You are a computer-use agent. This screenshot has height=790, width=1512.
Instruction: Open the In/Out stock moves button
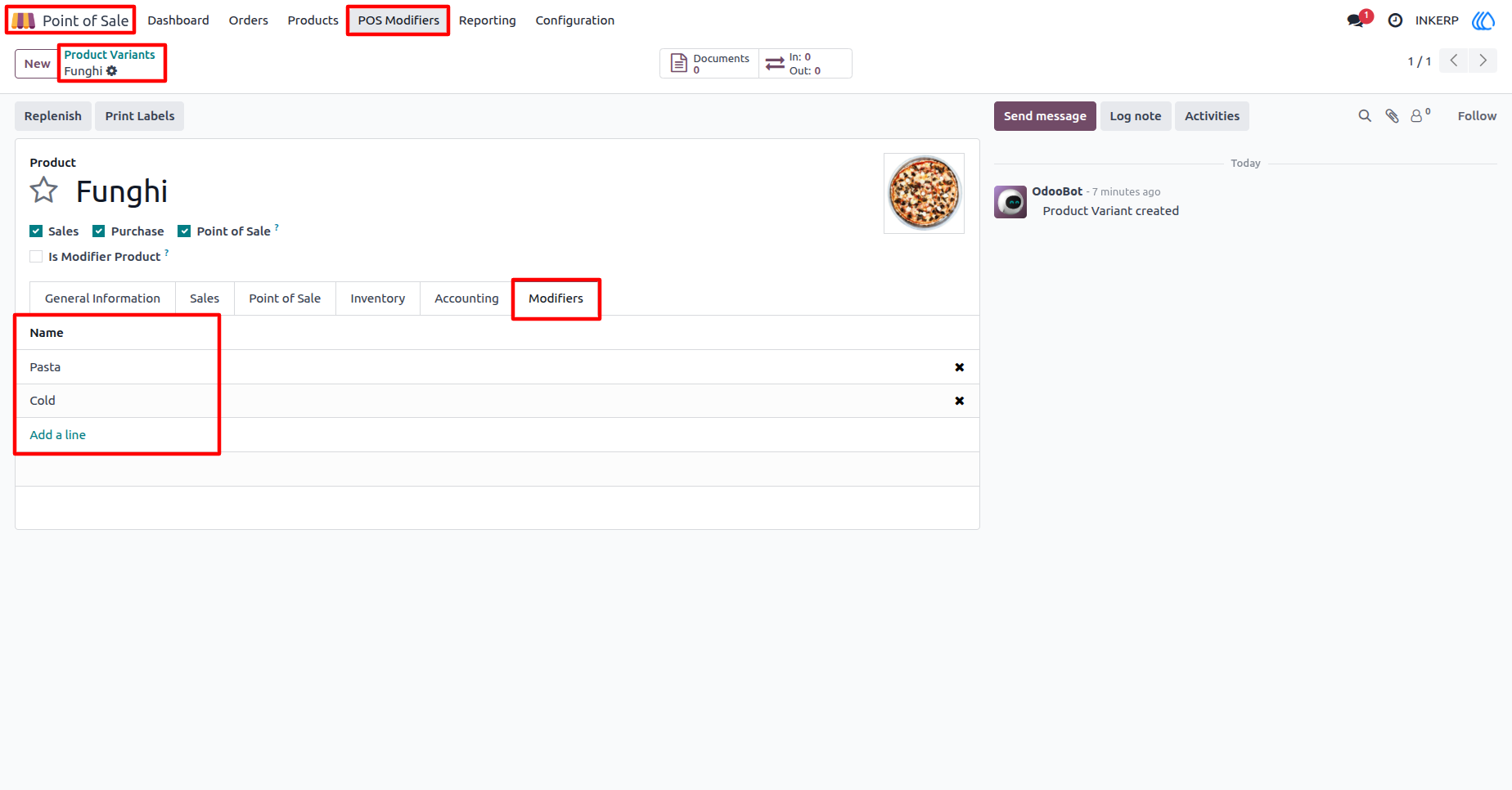tap(805, 64)
